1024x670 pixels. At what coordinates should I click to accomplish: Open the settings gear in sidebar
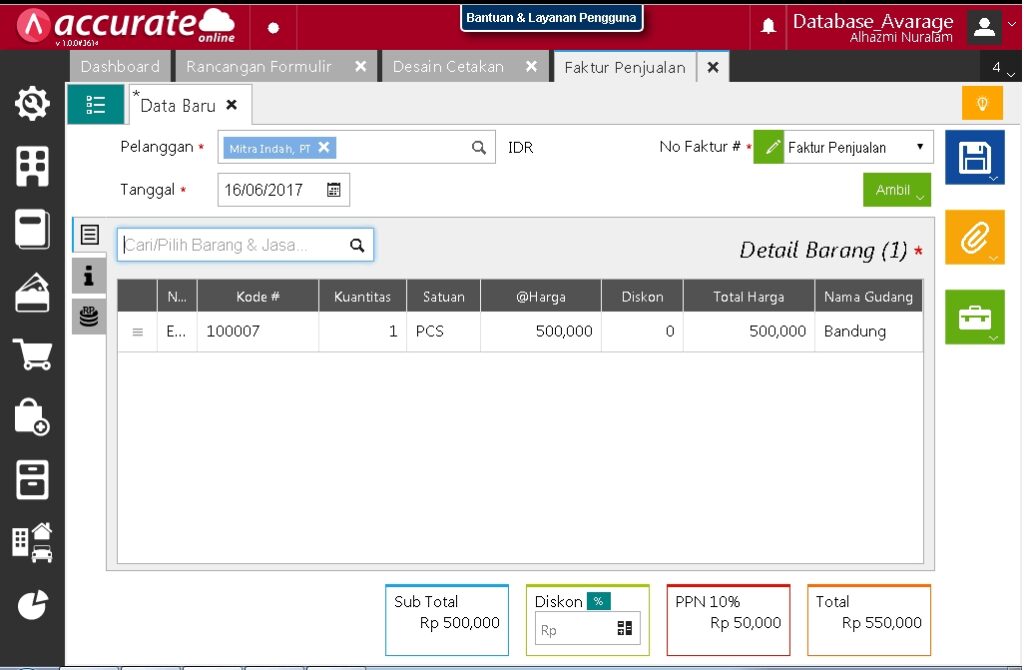(32, 103)
